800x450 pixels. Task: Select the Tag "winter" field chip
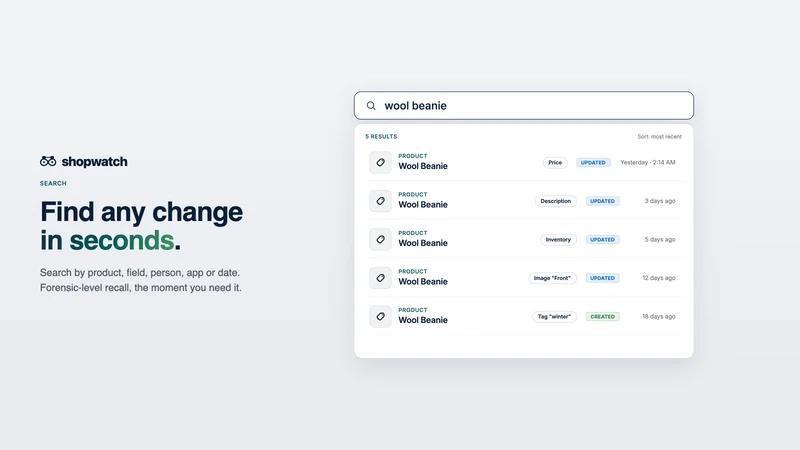tap(554, 316)
